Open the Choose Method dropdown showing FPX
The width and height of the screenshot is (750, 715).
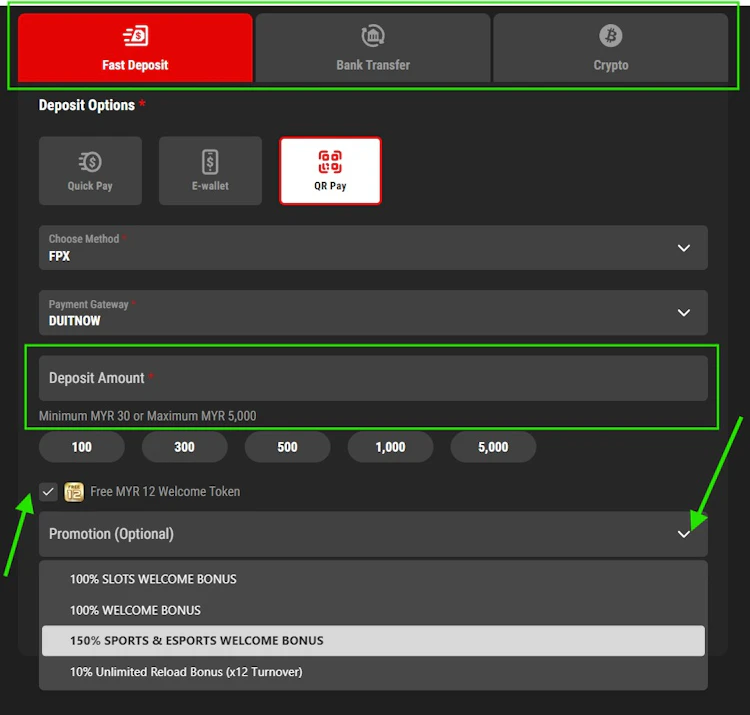(x=373, y=248)
